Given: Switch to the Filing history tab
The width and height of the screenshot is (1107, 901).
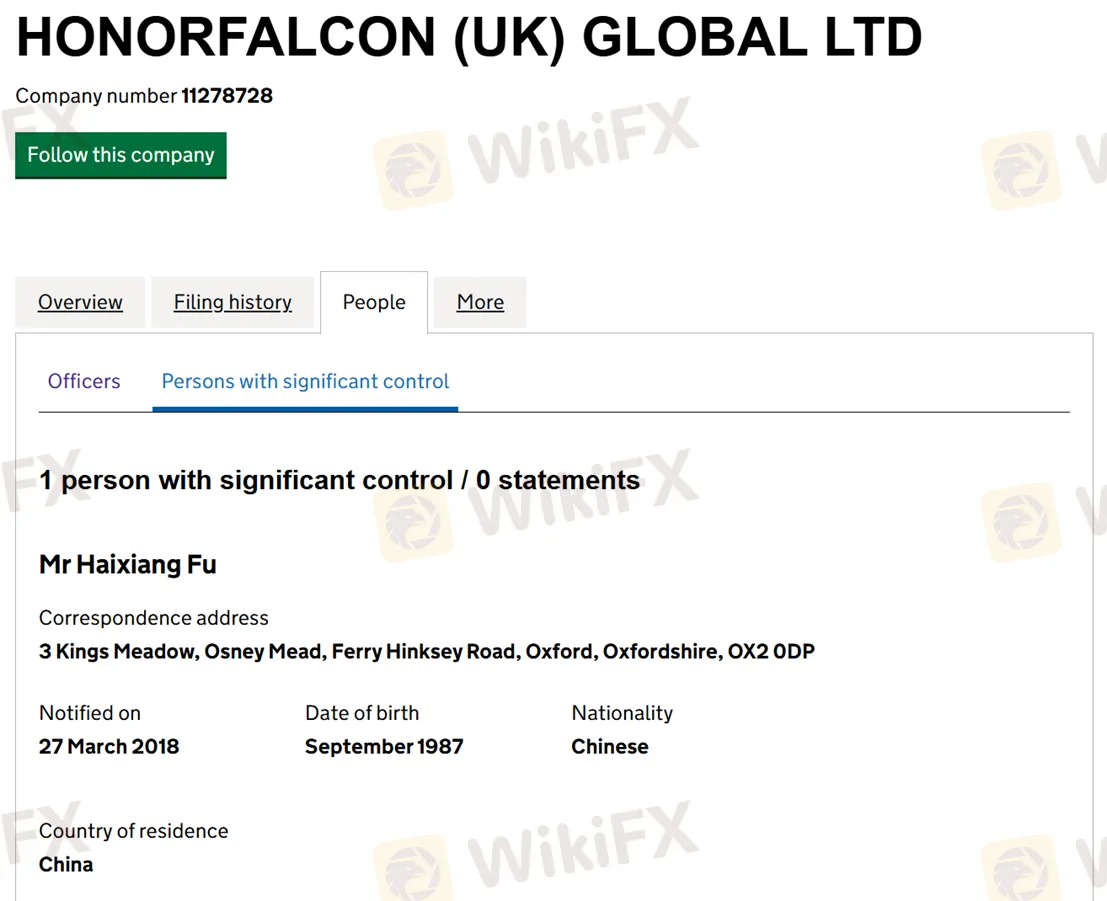Looking at the screenshot, I should [232, 302].
